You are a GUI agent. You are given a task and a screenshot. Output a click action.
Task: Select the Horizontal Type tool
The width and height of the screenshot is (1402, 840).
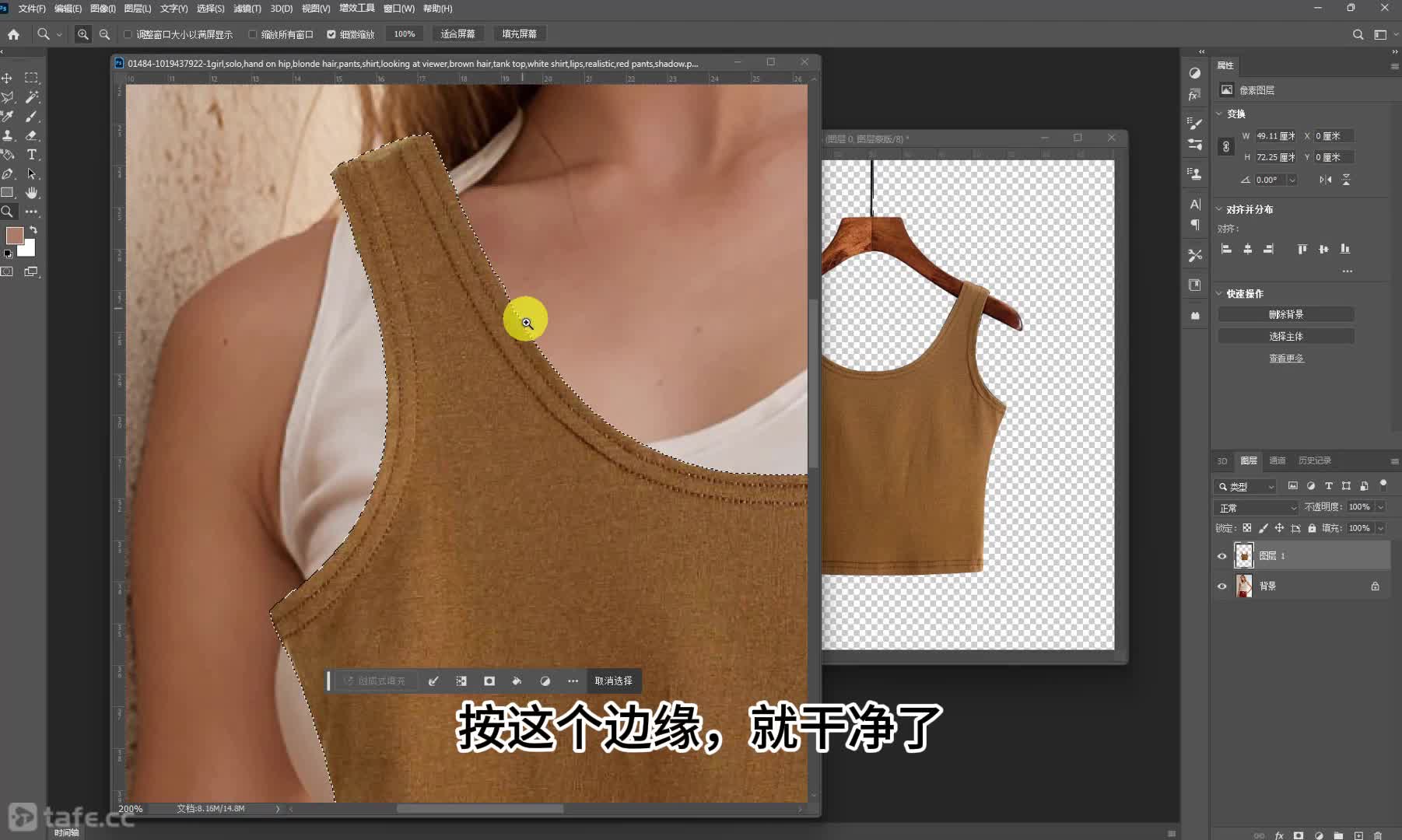31,155
